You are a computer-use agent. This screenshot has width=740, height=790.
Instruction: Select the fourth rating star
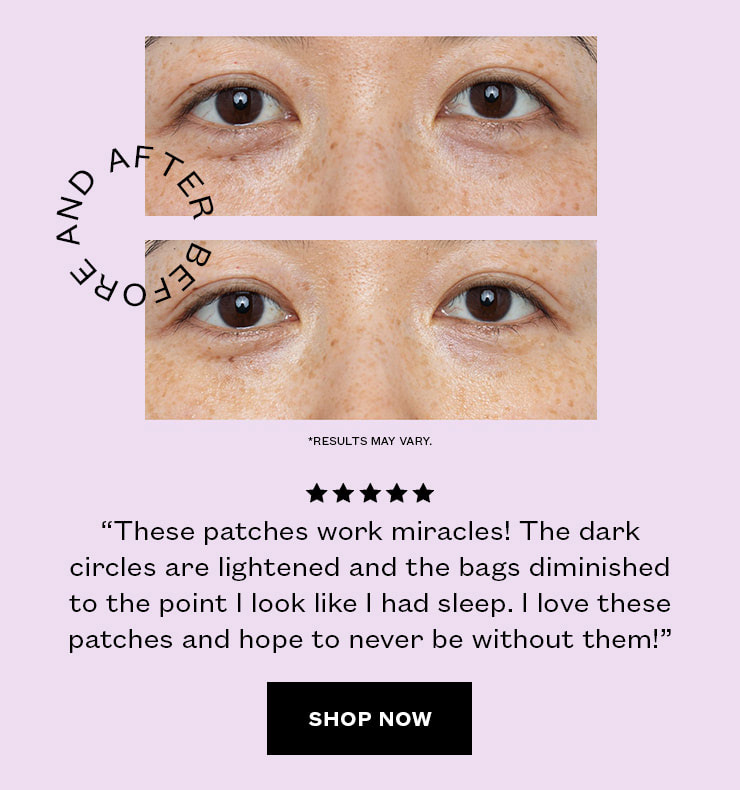[396, 493]
